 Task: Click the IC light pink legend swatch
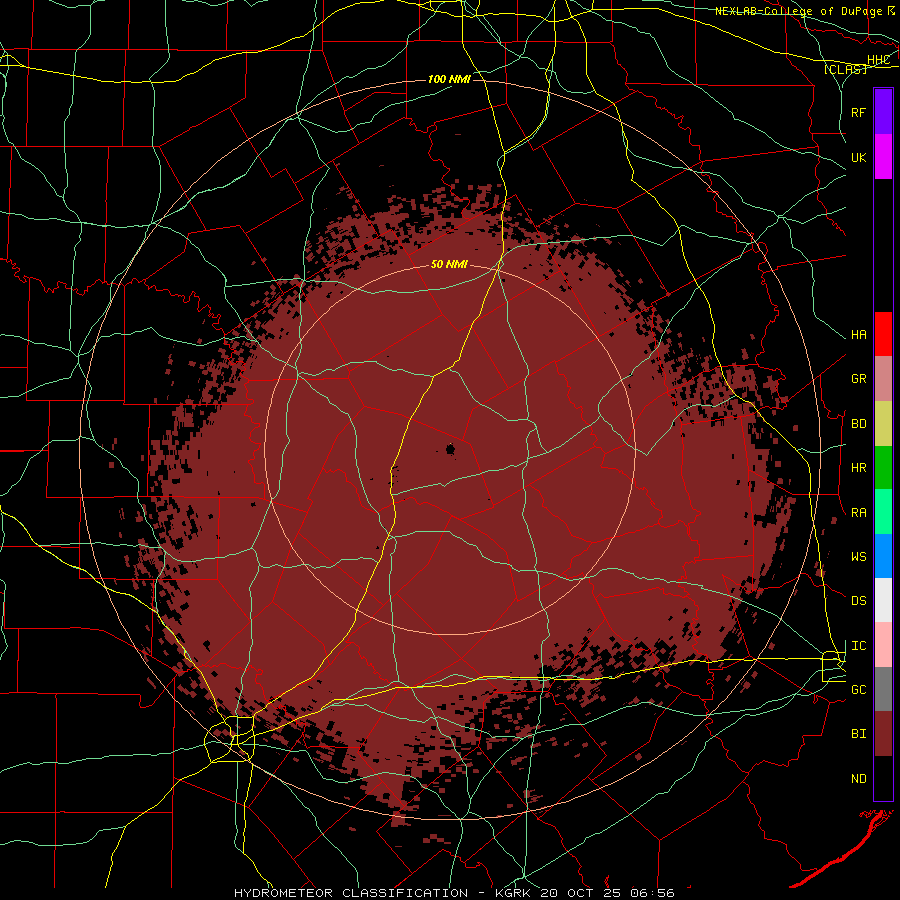pos(883,645)
